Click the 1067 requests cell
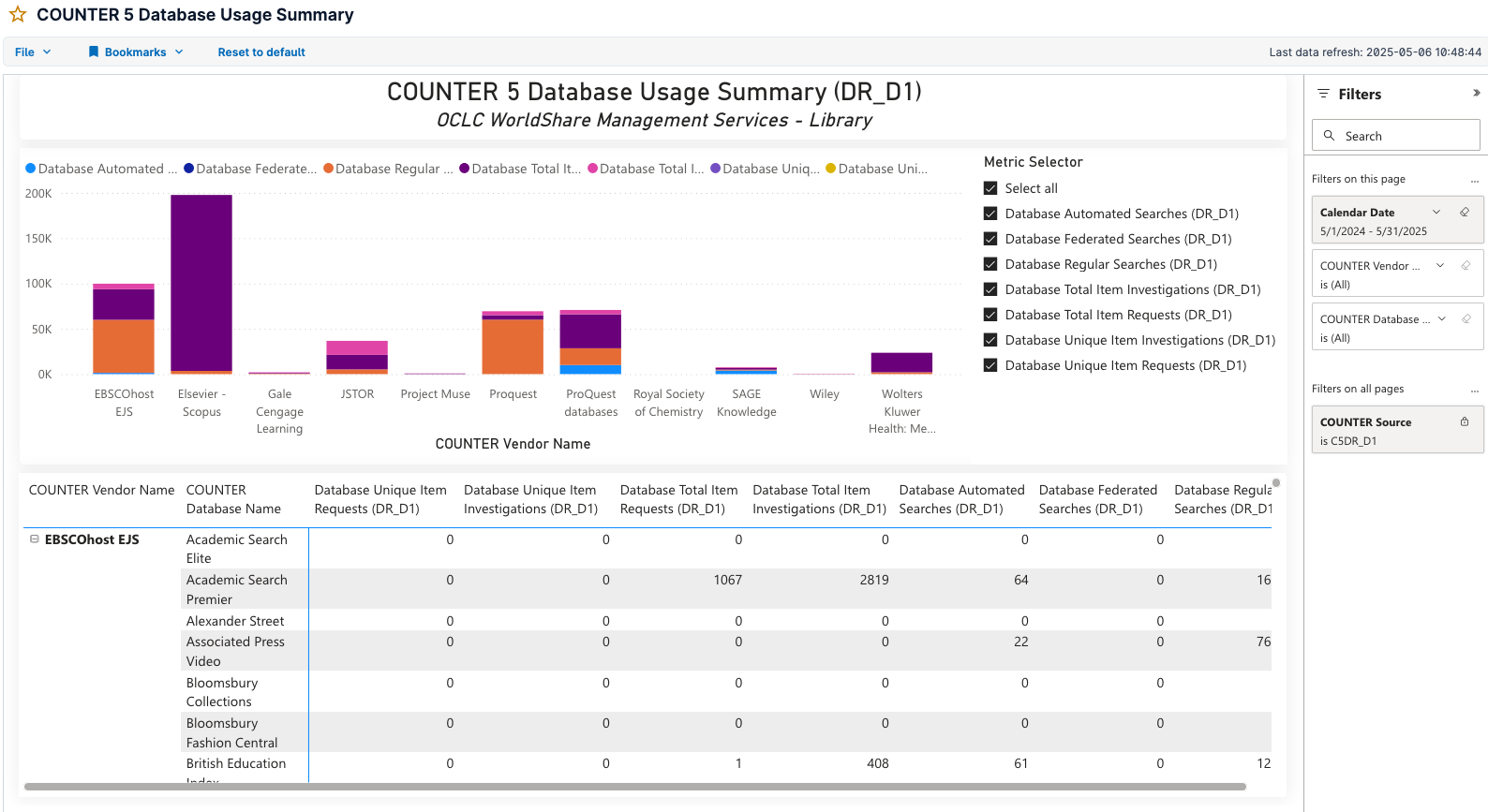1488x812 pixels. pyautogui.click(x=727, y=580)
